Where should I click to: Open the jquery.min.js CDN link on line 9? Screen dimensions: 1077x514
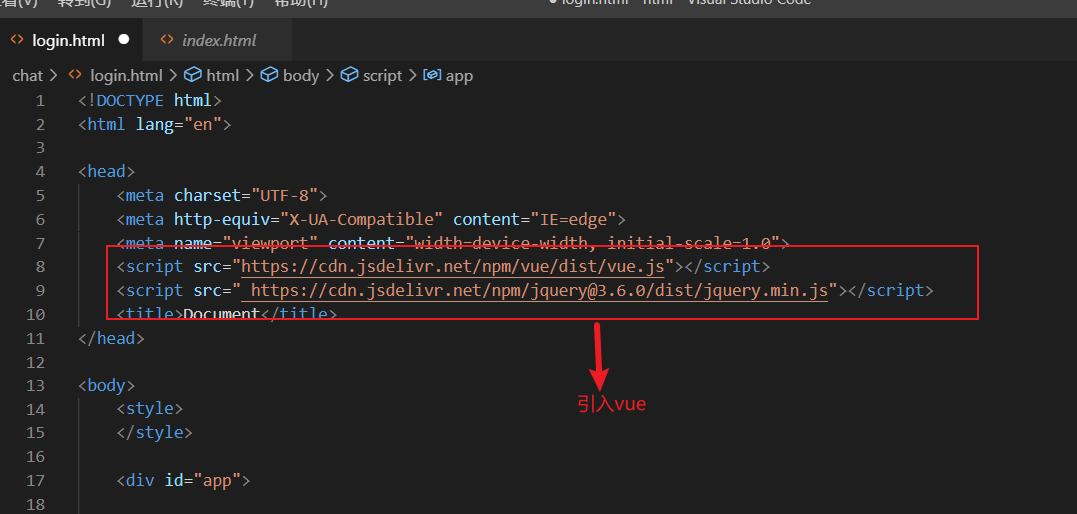click(539, 291)
